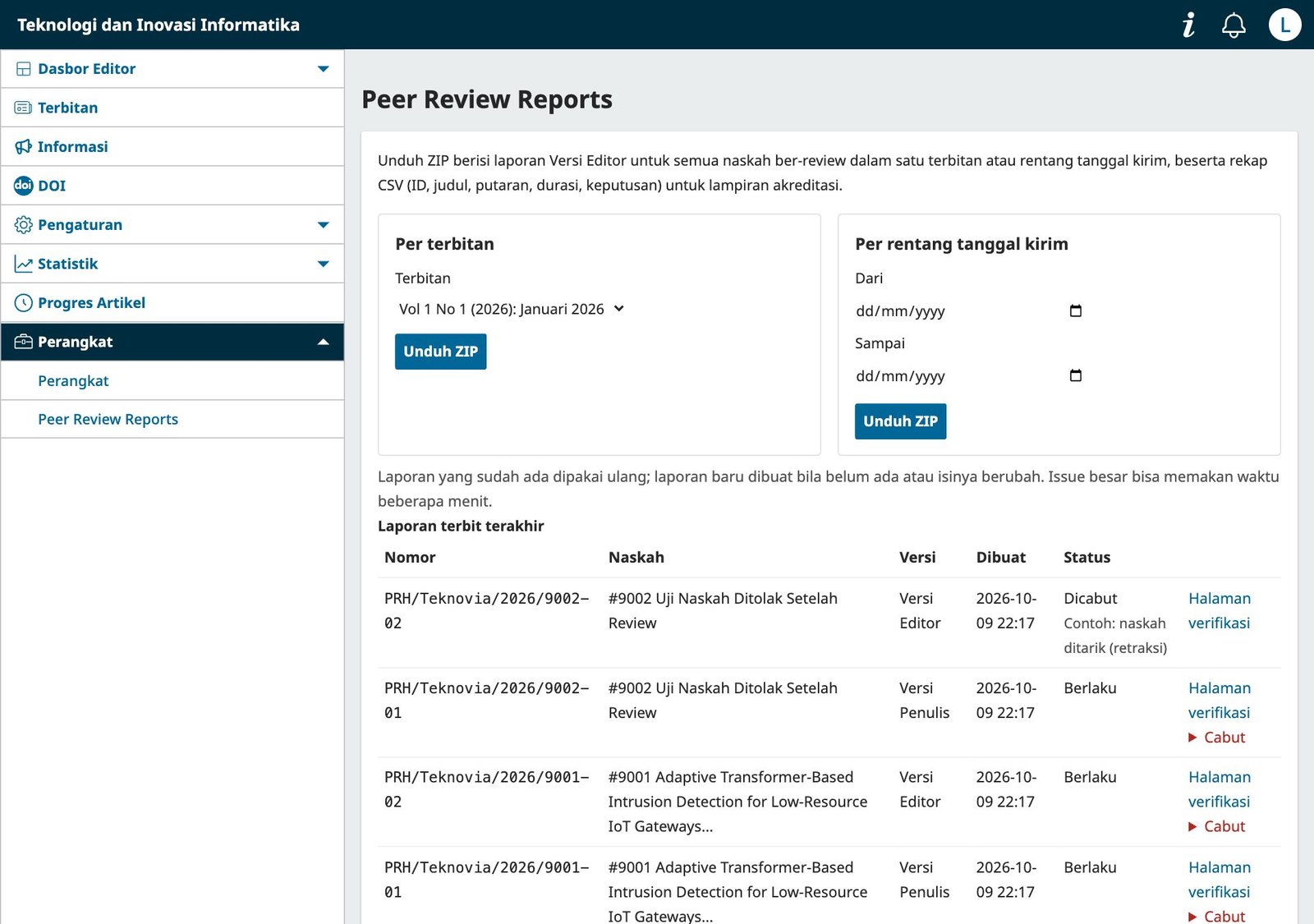Focus the Sampai date input field

click(x=970, y=375)
